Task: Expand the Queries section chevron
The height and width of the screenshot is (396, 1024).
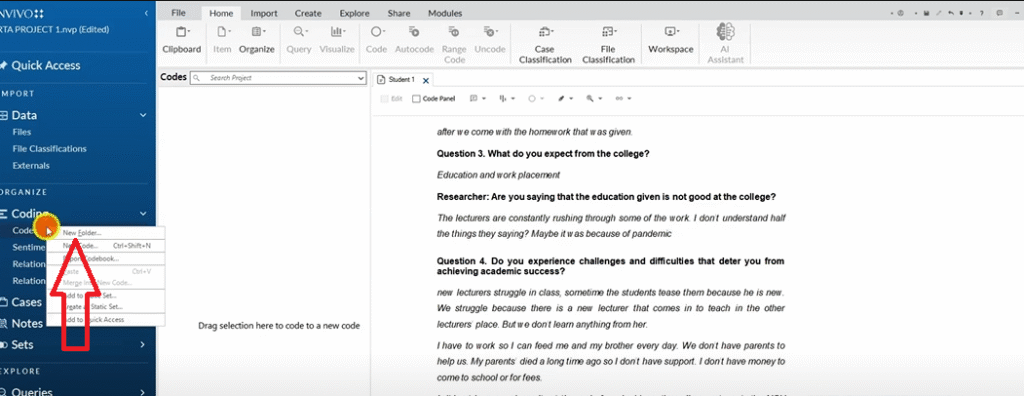Action: pyautogui.click(x=143, y=392)
